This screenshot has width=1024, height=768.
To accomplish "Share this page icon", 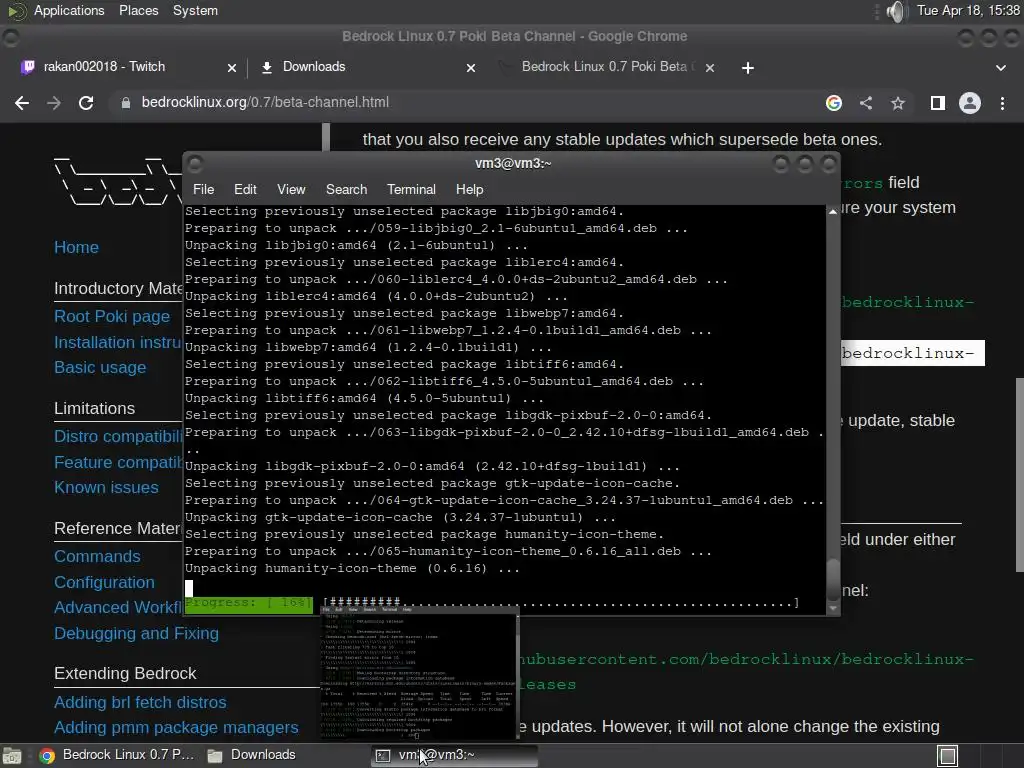I will coord(866,103).
